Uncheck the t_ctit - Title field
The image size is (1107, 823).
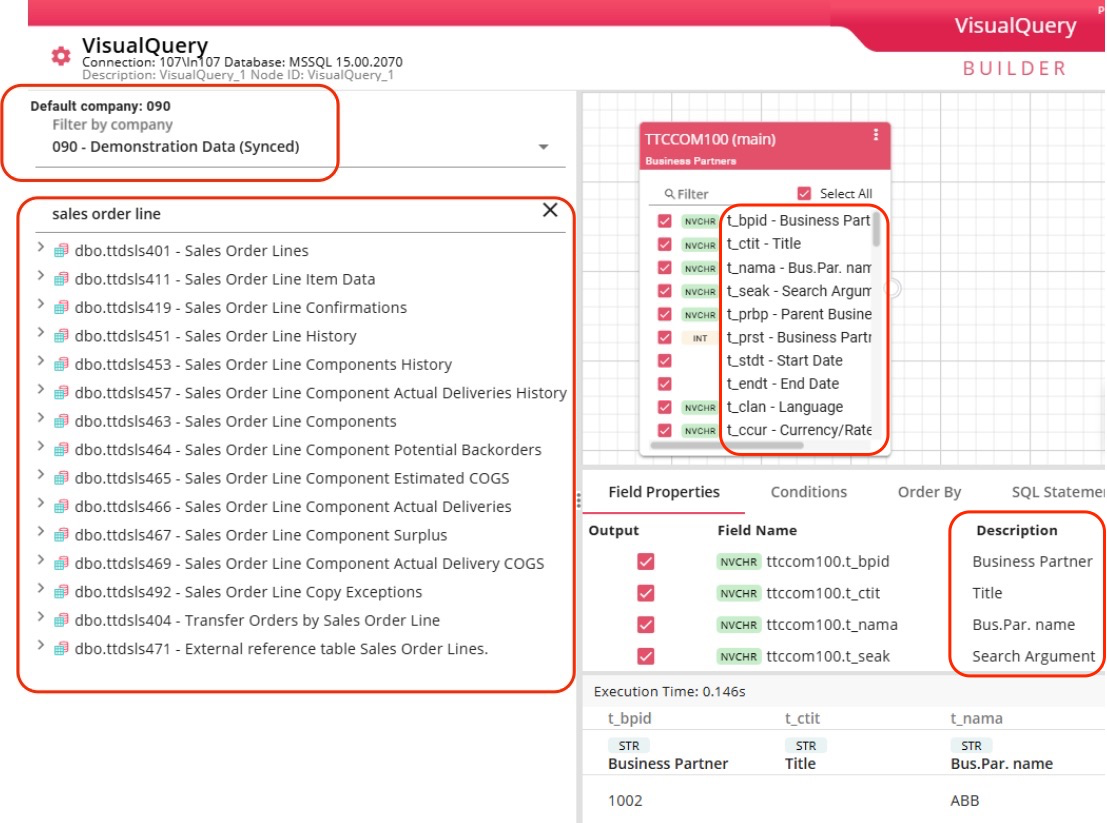click(x=664, y=244)
